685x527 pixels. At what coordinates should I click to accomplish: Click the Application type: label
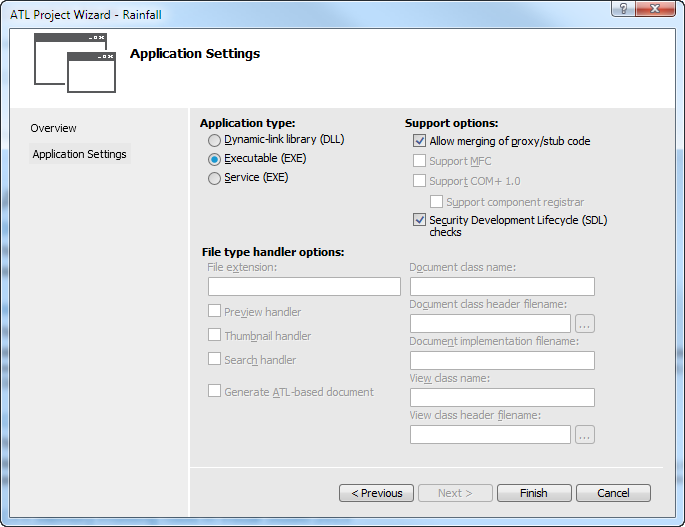[x=248, y=123]
